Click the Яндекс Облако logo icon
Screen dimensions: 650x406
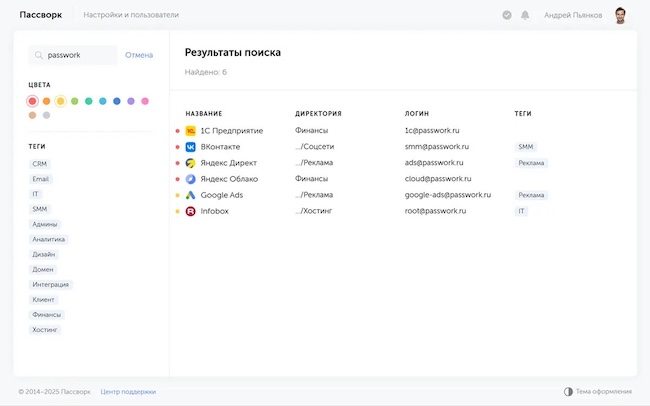pyautogui.click(x=190, y=179)
